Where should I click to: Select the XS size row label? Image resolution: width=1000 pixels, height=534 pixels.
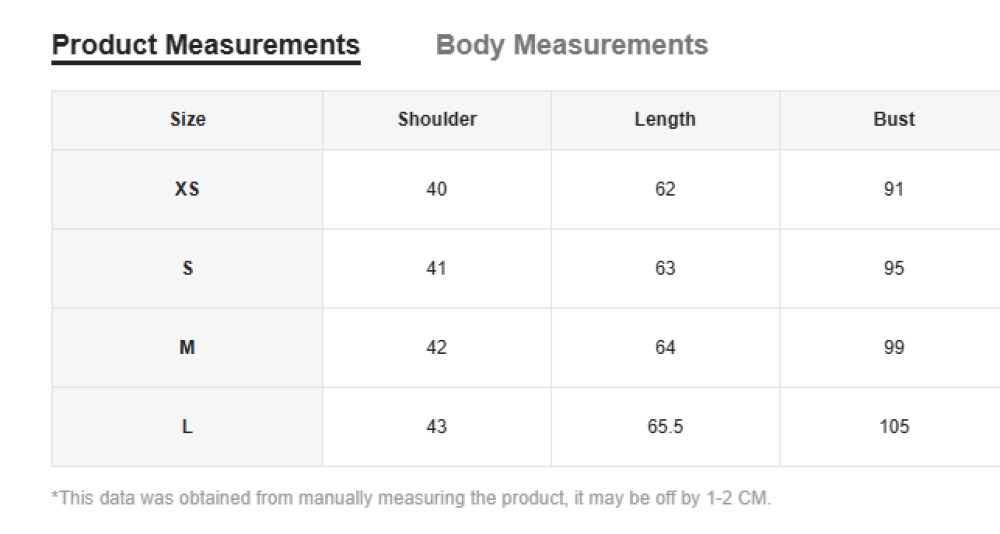pyautogui.click(x=187, y=189)
